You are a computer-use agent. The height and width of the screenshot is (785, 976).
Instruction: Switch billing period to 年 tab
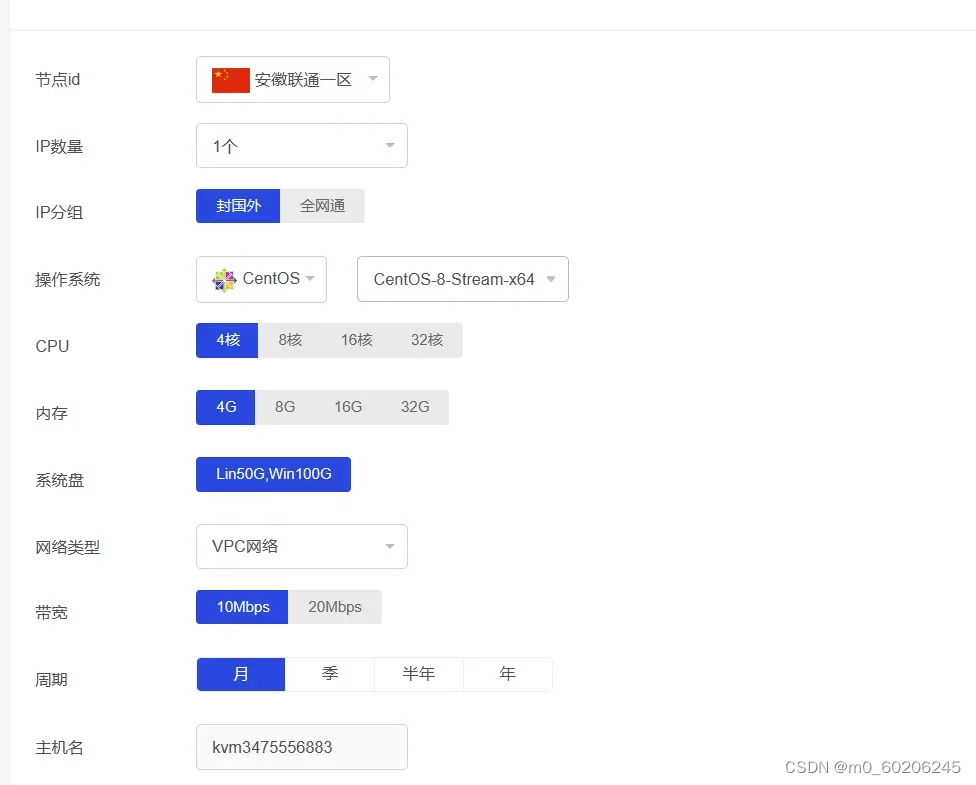[507, 674]
